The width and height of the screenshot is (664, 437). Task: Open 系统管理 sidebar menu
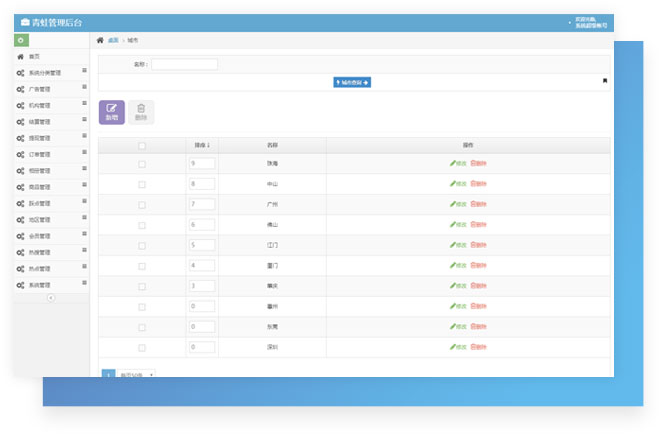[x=52, y=285]
